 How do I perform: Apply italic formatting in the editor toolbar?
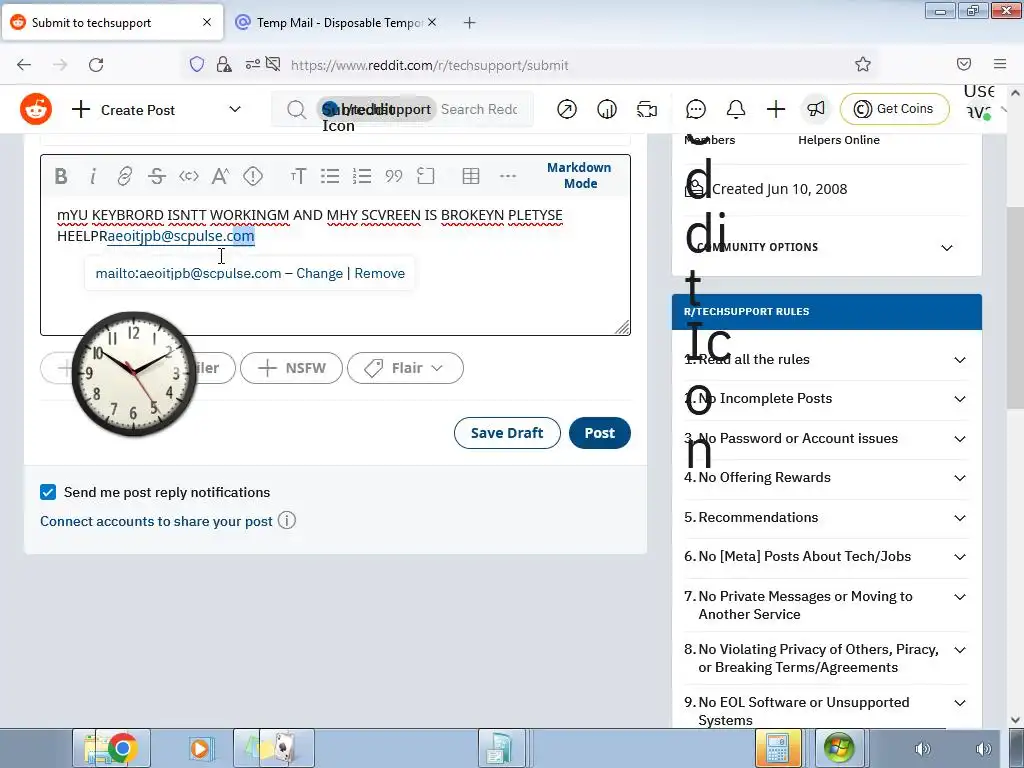[93, 176]
